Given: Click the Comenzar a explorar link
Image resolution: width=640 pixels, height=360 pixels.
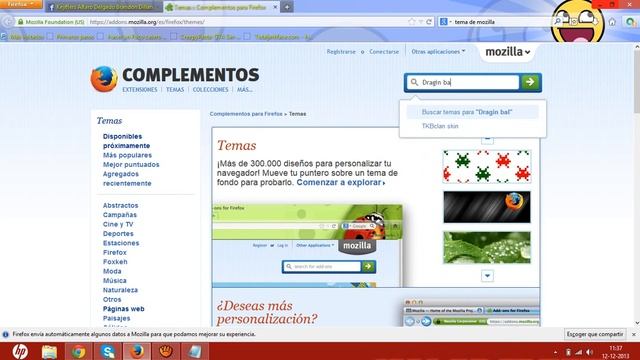Looking at the screenshot, I should [x=340, y=182].
